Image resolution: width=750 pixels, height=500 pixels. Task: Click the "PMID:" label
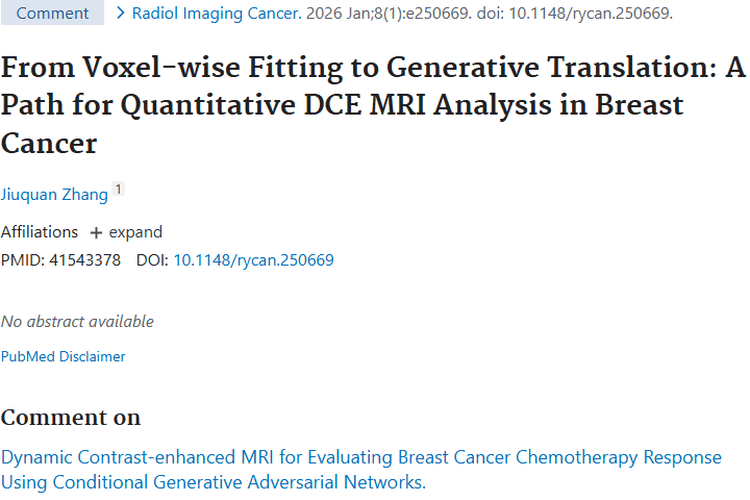click(23, 260)
